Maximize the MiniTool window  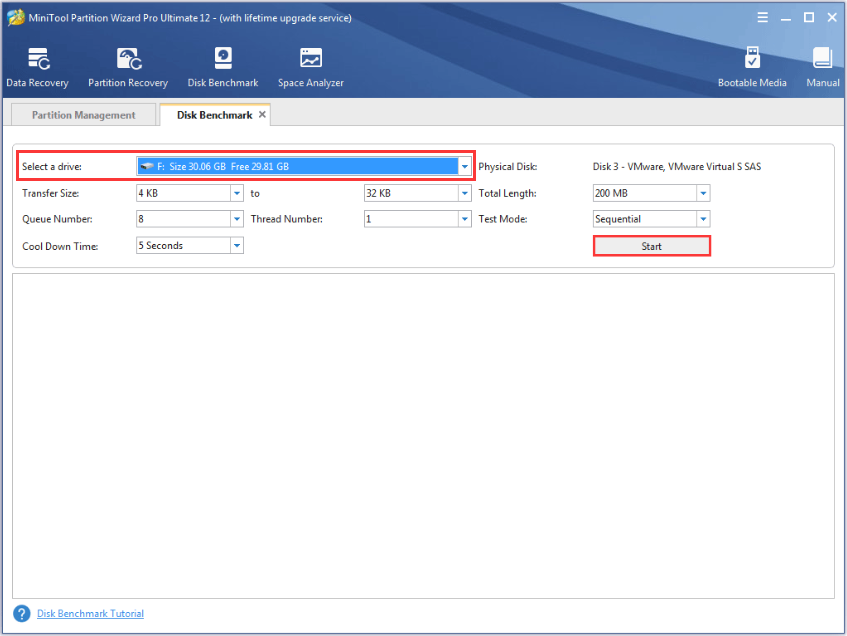[809, 17]
